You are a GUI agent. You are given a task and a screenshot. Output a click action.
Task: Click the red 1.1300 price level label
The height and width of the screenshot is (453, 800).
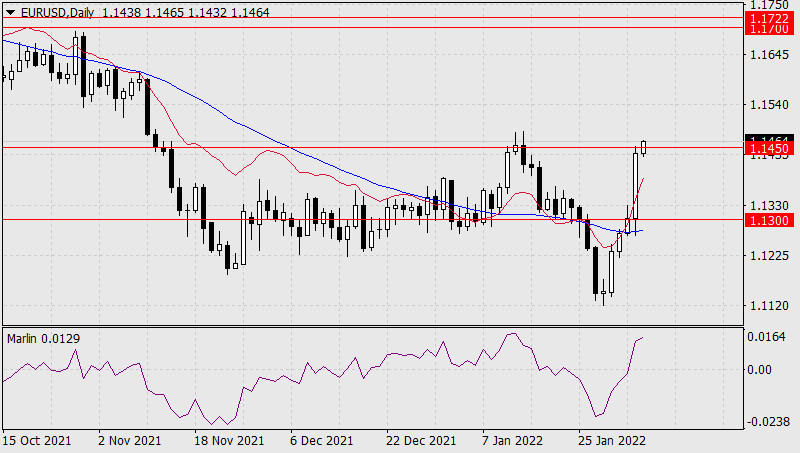tap(769, 220)
